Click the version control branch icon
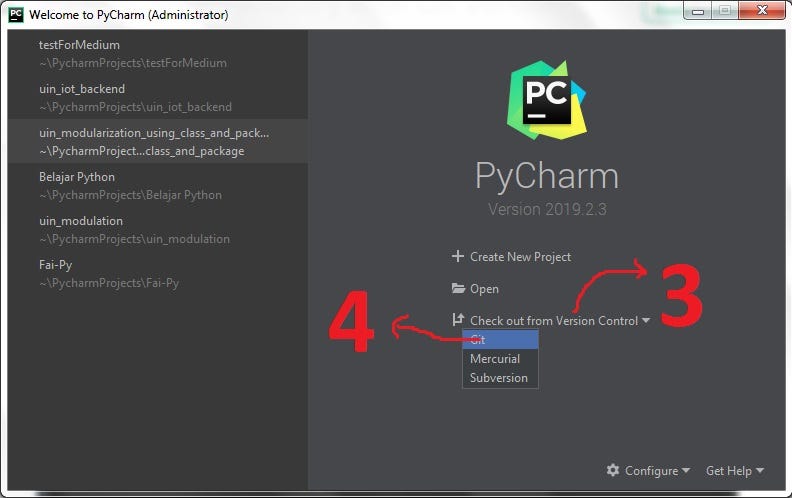This screenshot has width=792, height=498. tap(458, 320)
